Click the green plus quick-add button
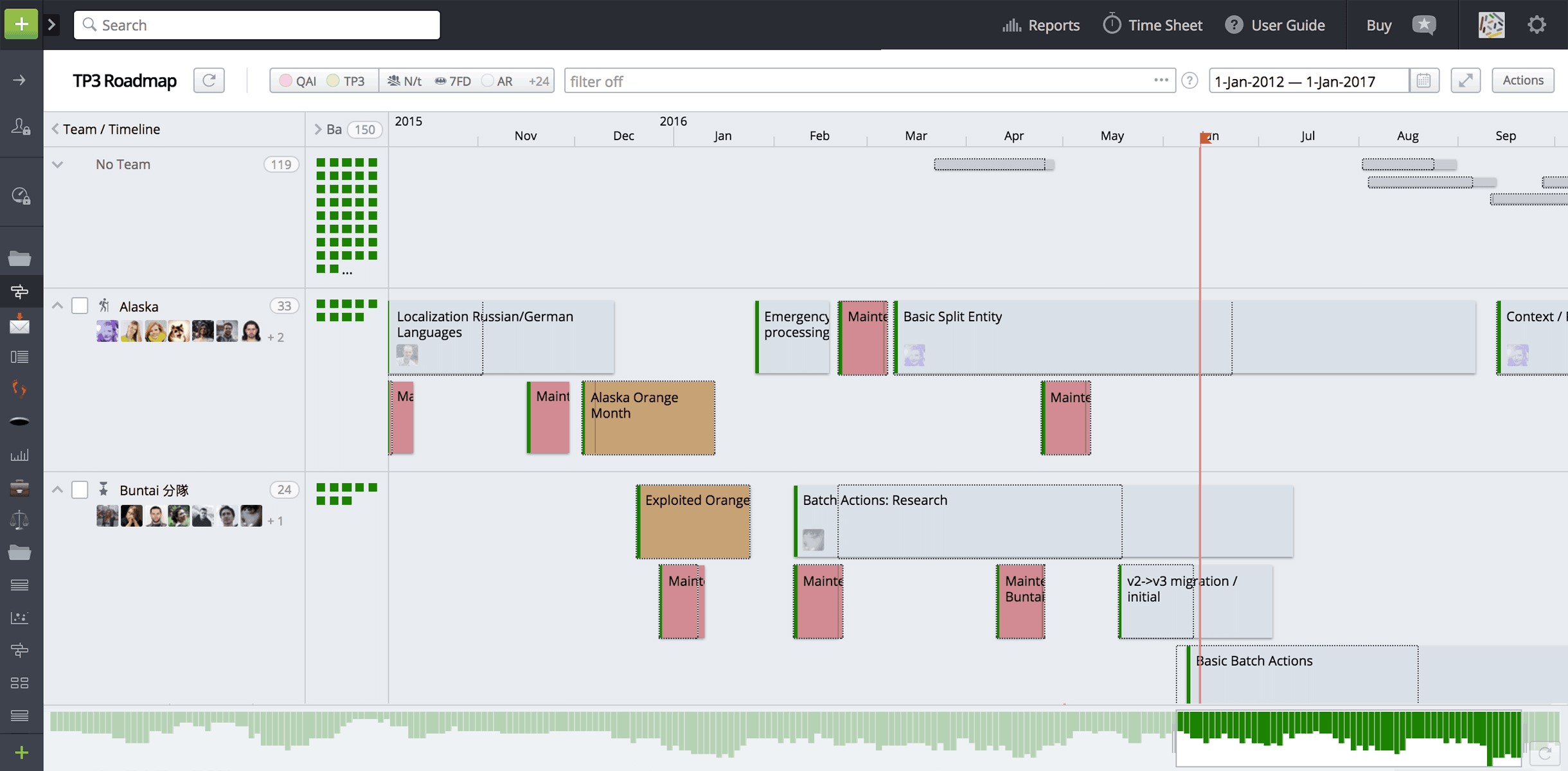 pos(21,24)
